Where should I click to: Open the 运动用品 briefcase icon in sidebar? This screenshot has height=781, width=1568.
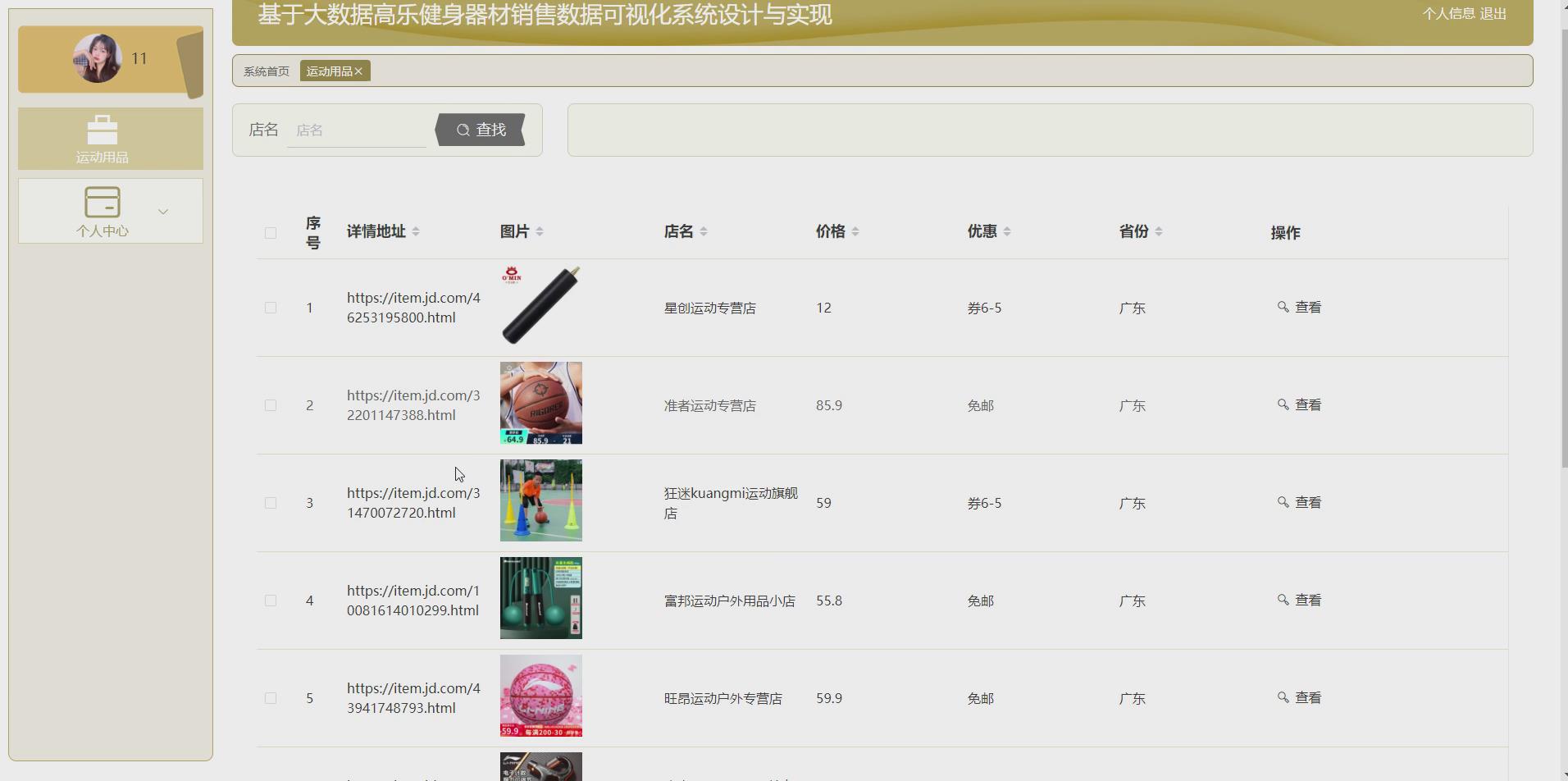[x=103, y=130]
